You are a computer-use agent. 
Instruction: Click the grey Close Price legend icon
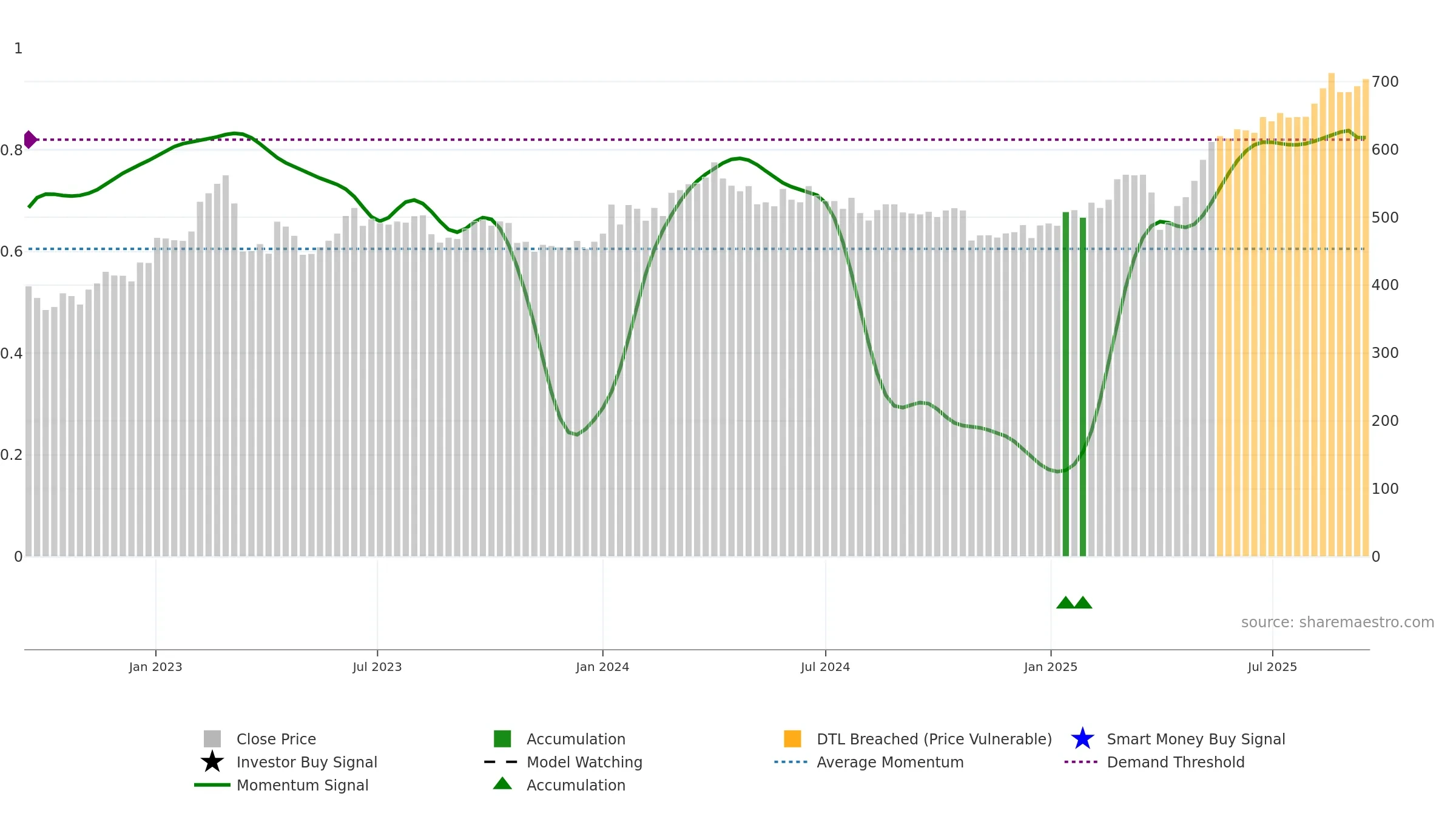point(212,739)
